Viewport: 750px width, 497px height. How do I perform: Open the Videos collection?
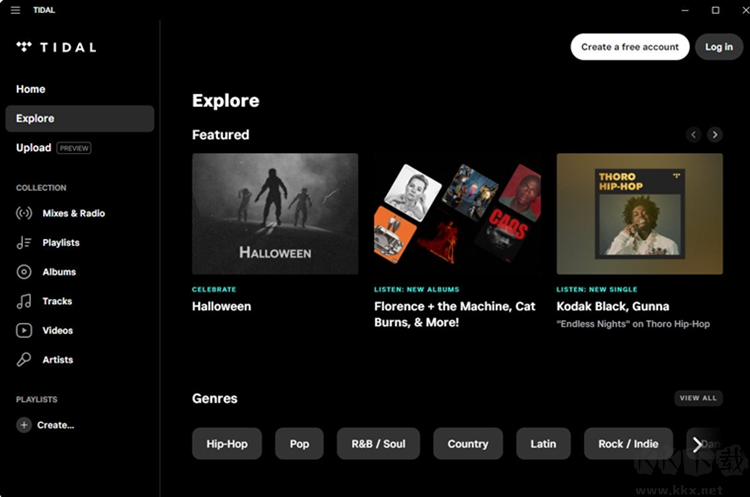57,330
